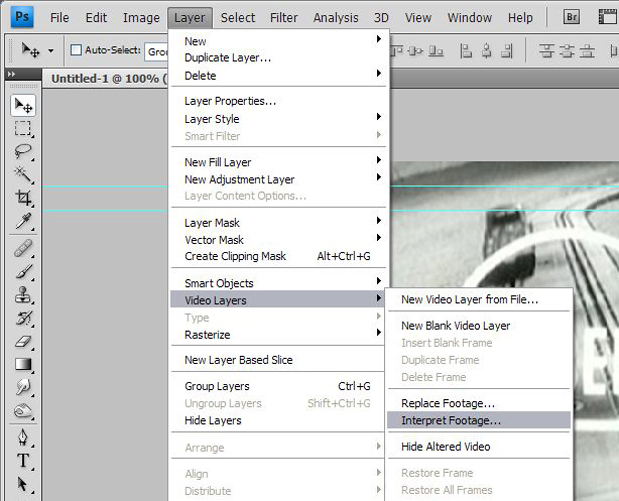Viewport: 619px width, 501px height.
Task: Choose New Blank Video Layer
Action: [x=479, y=325]
